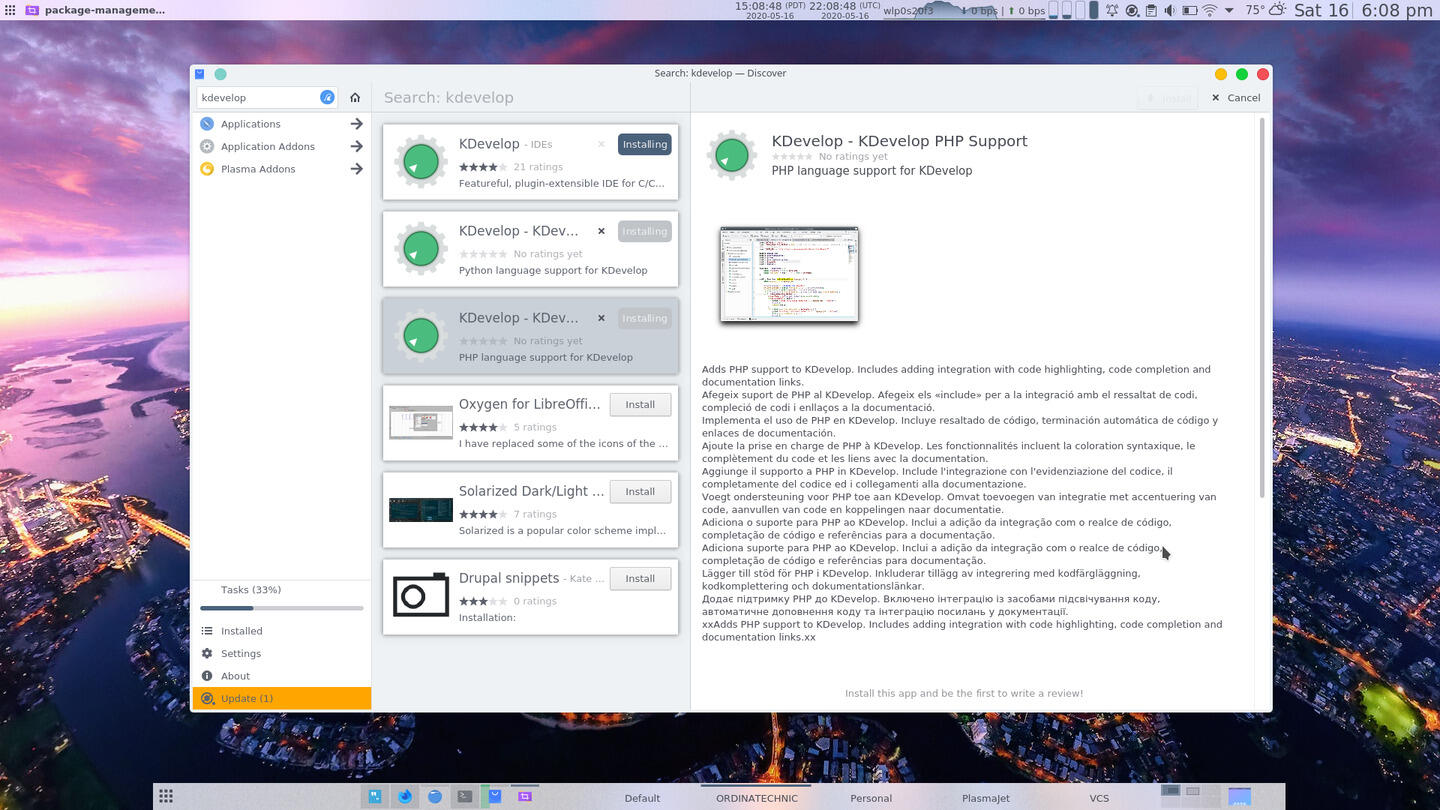Clear the kdevelop search field text
Screen dimensions: 1440x810
pos(327,97)
